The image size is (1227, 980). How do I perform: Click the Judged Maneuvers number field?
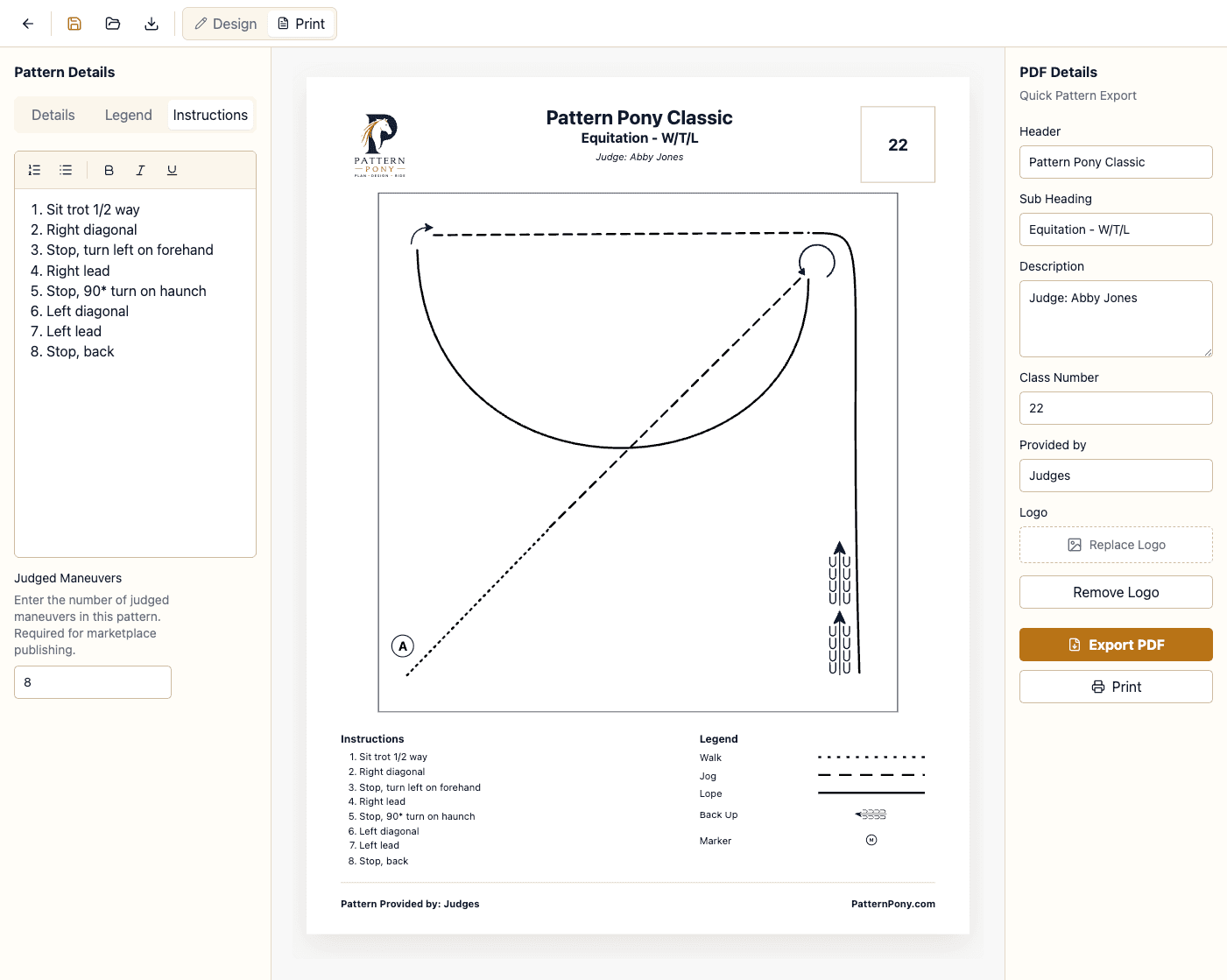click(x=93, y=682)
